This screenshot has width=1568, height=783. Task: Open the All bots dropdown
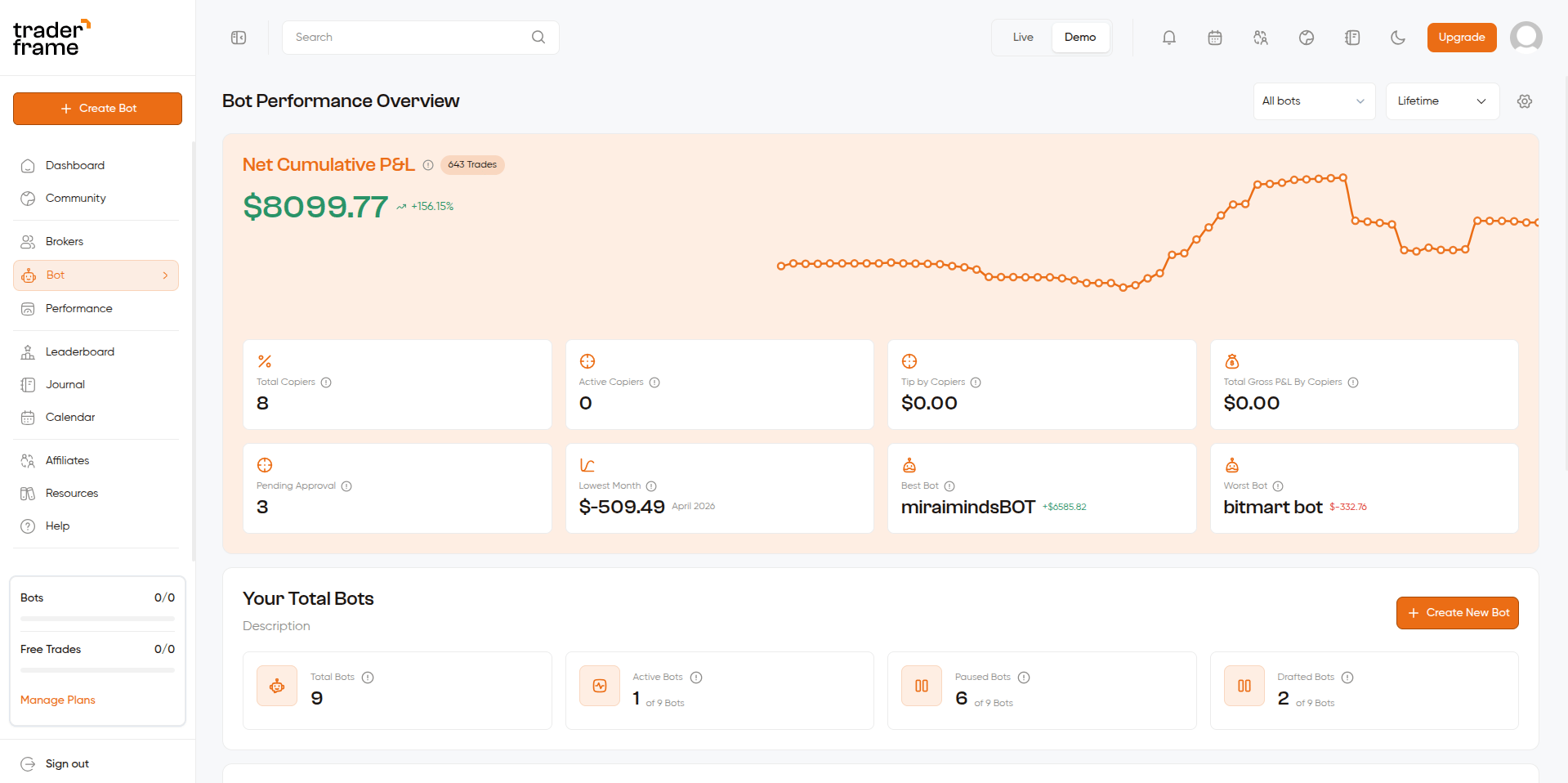(x=1314, y=101)
